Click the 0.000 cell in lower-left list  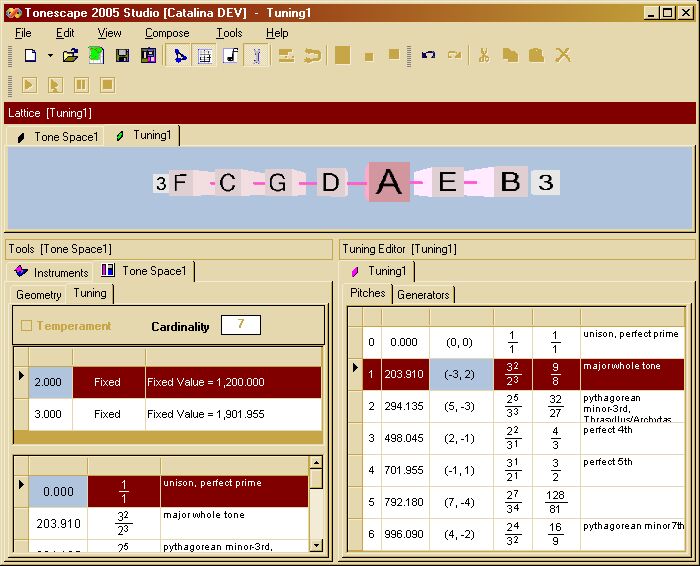tap(58, 491)
